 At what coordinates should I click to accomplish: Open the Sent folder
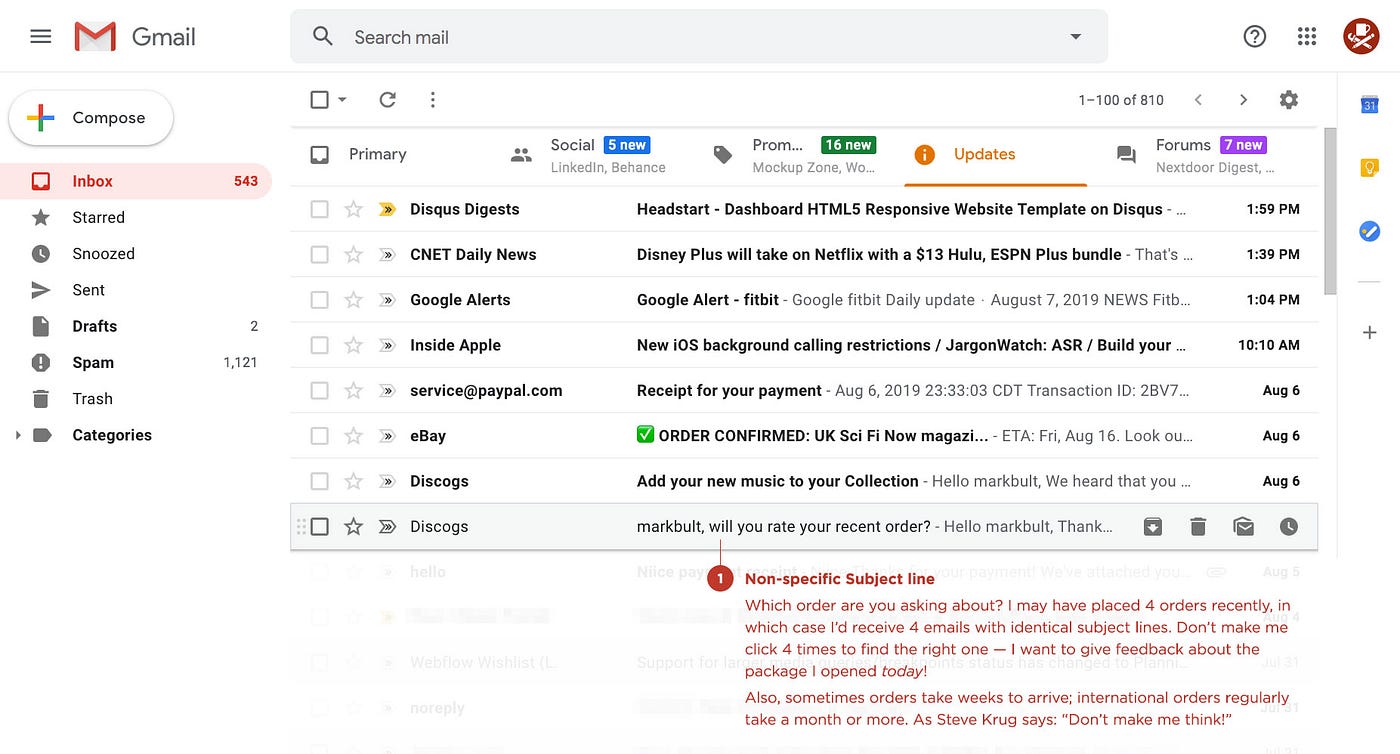(136, 290)
